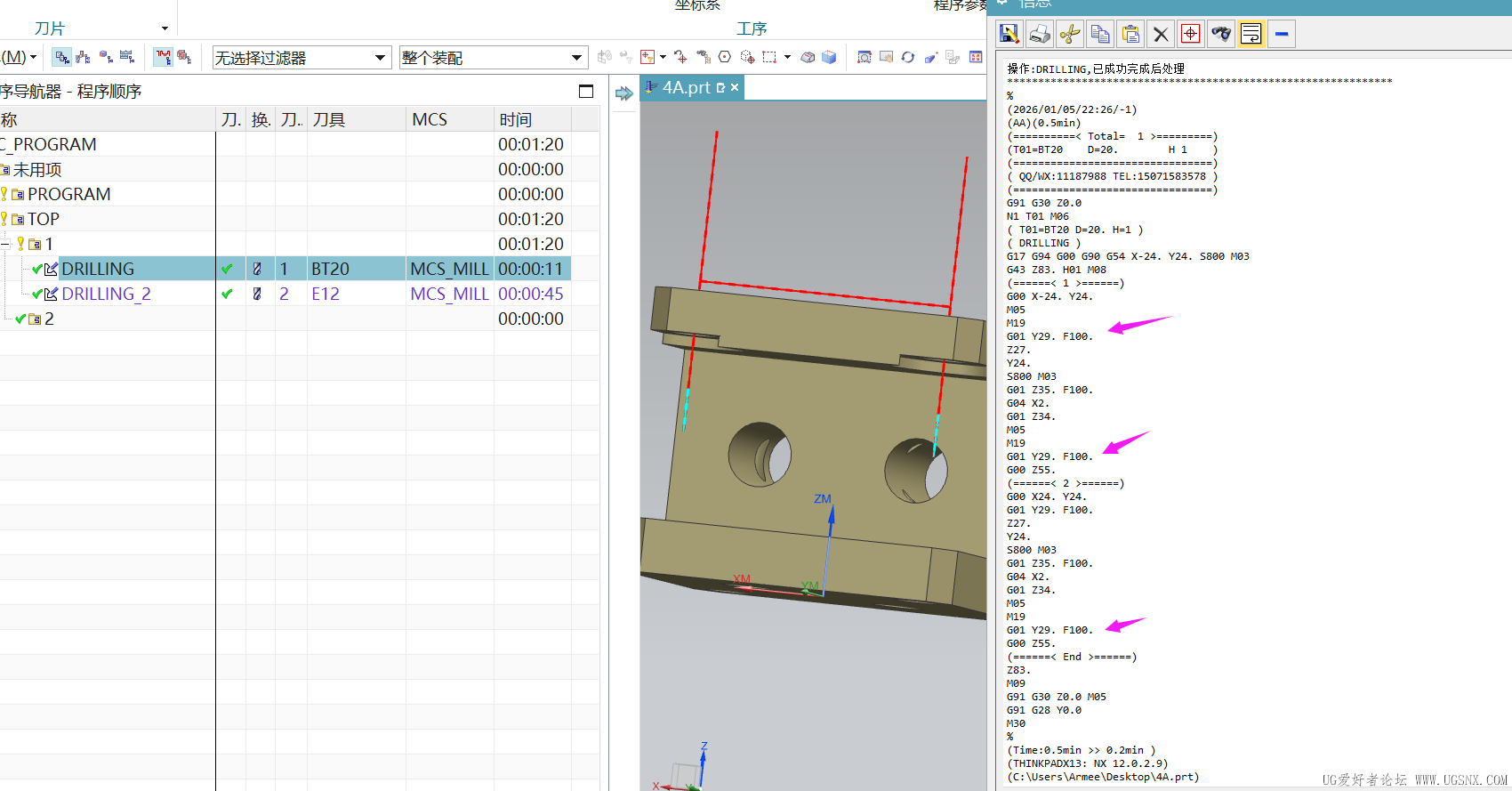Open Find with the binoculars icon
Image resolution: width=1512 pixels, height=791 pixels.
pyautogui.click(x=1221, y=34)
